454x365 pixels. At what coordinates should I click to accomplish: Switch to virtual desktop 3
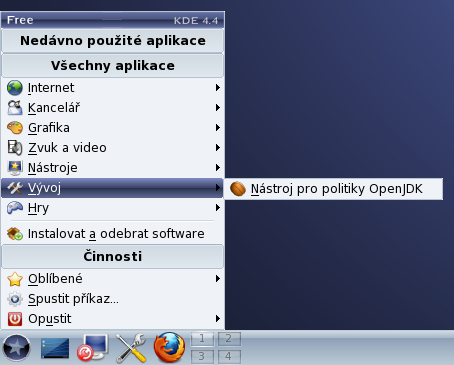tap(202, 357)
